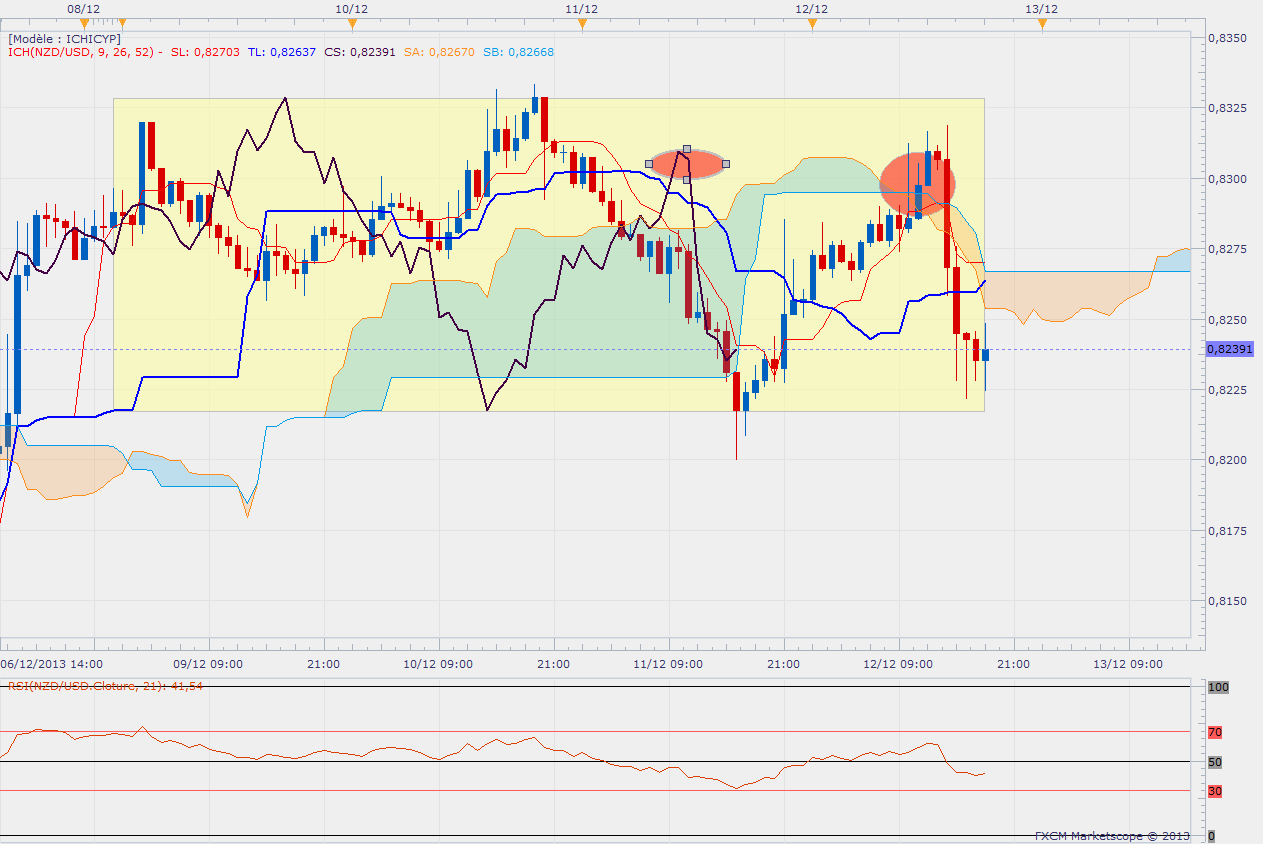The image size is (1263, 844).
Task: Click the 0,8300 price axis label
Action: (1227, 179)
